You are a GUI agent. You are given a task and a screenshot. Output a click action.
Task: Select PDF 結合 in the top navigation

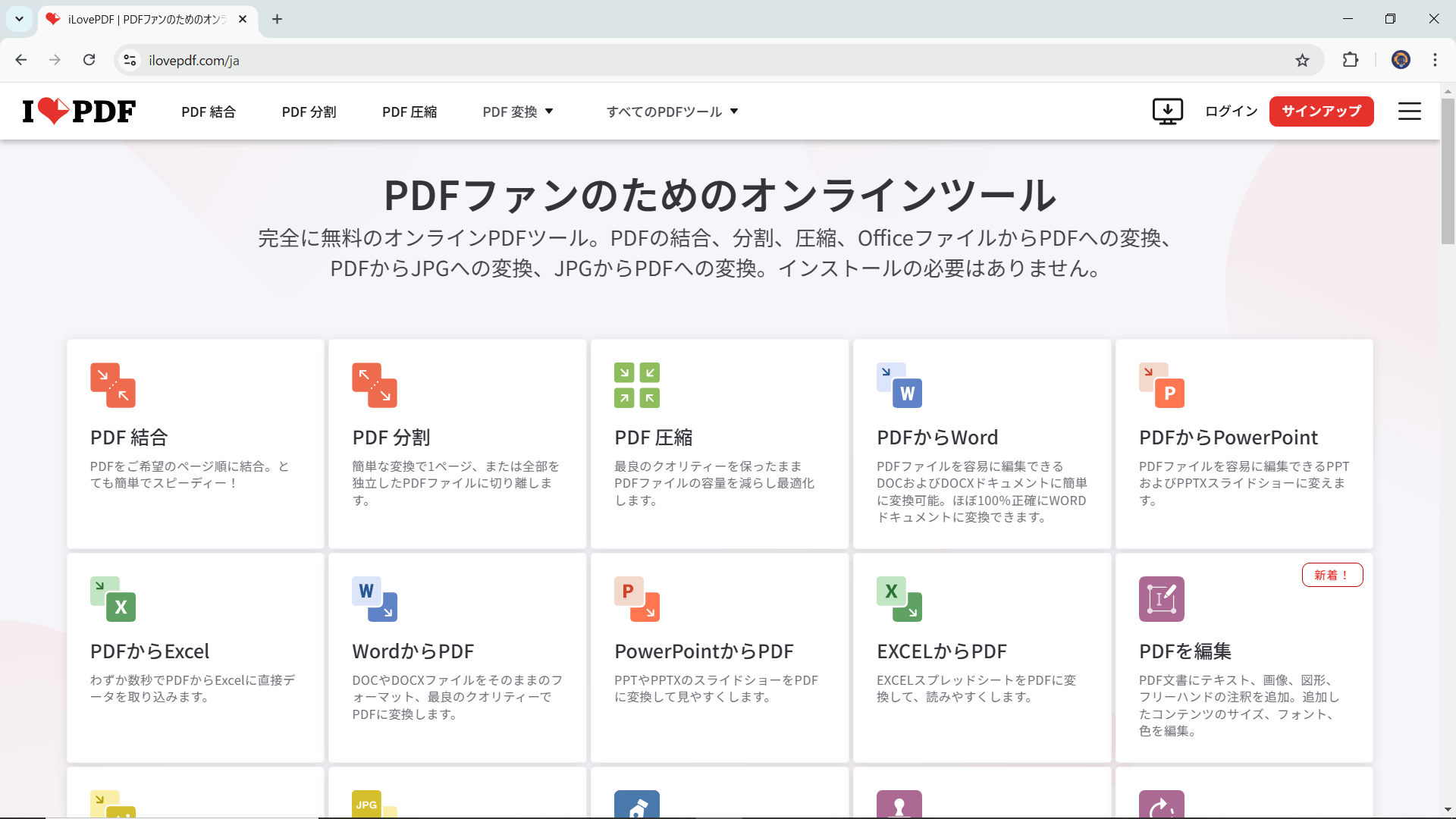tap(209, 111)
